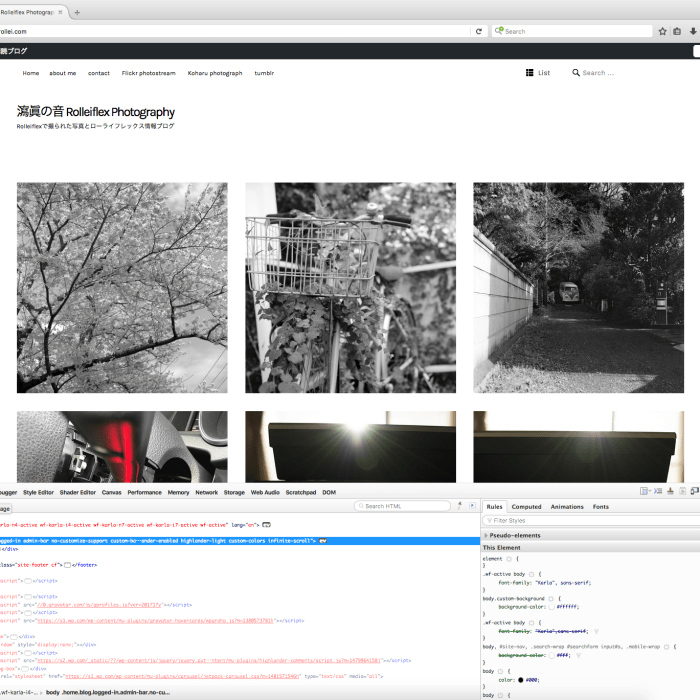
Task: Open the Network devtools tab
Action: [x=207, y=492]
